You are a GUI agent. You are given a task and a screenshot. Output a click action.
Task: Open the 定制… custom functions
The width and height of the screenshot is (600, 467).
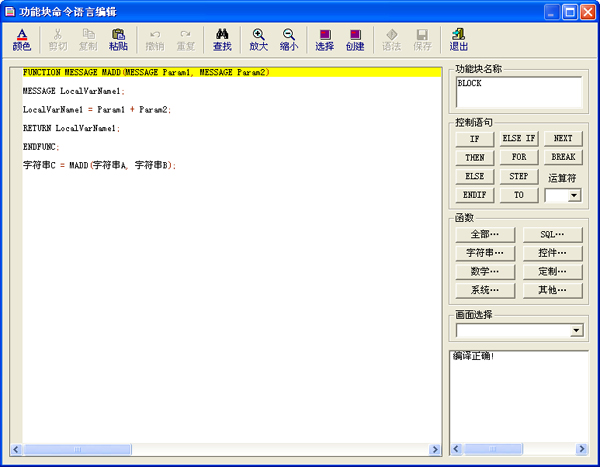tap(553, 272)
